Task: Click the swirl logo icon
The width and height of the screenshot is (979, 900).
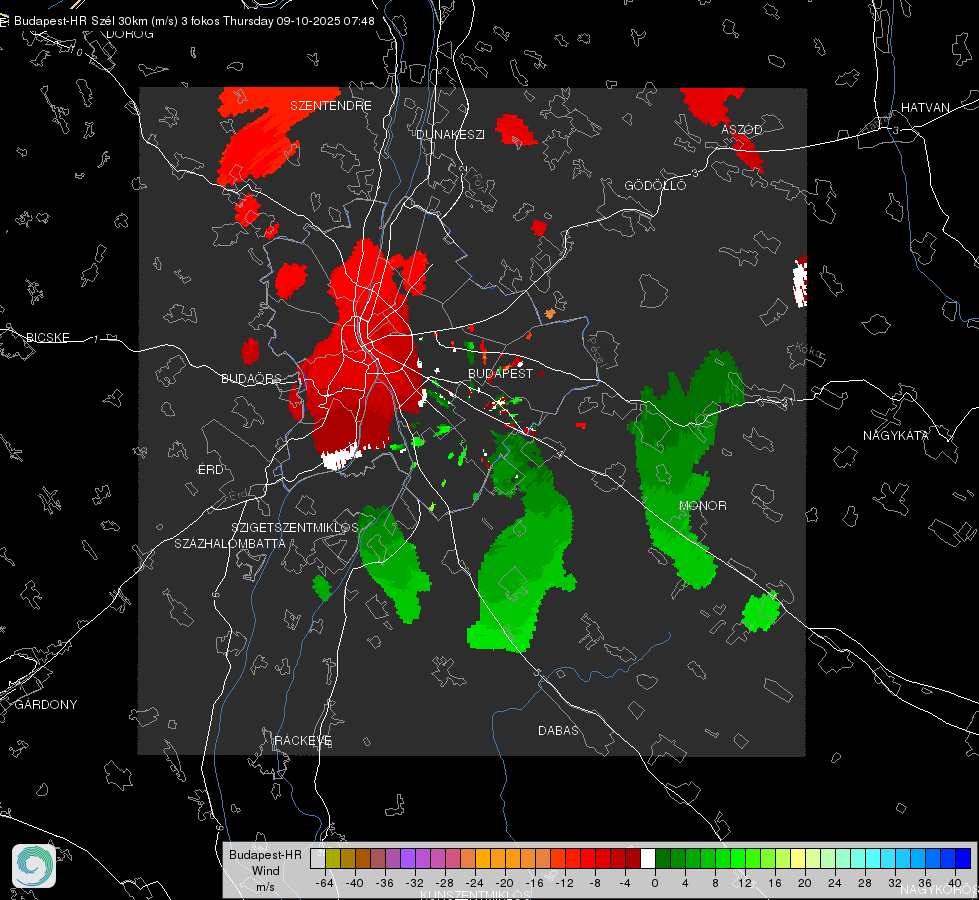Action: point(34,866)
